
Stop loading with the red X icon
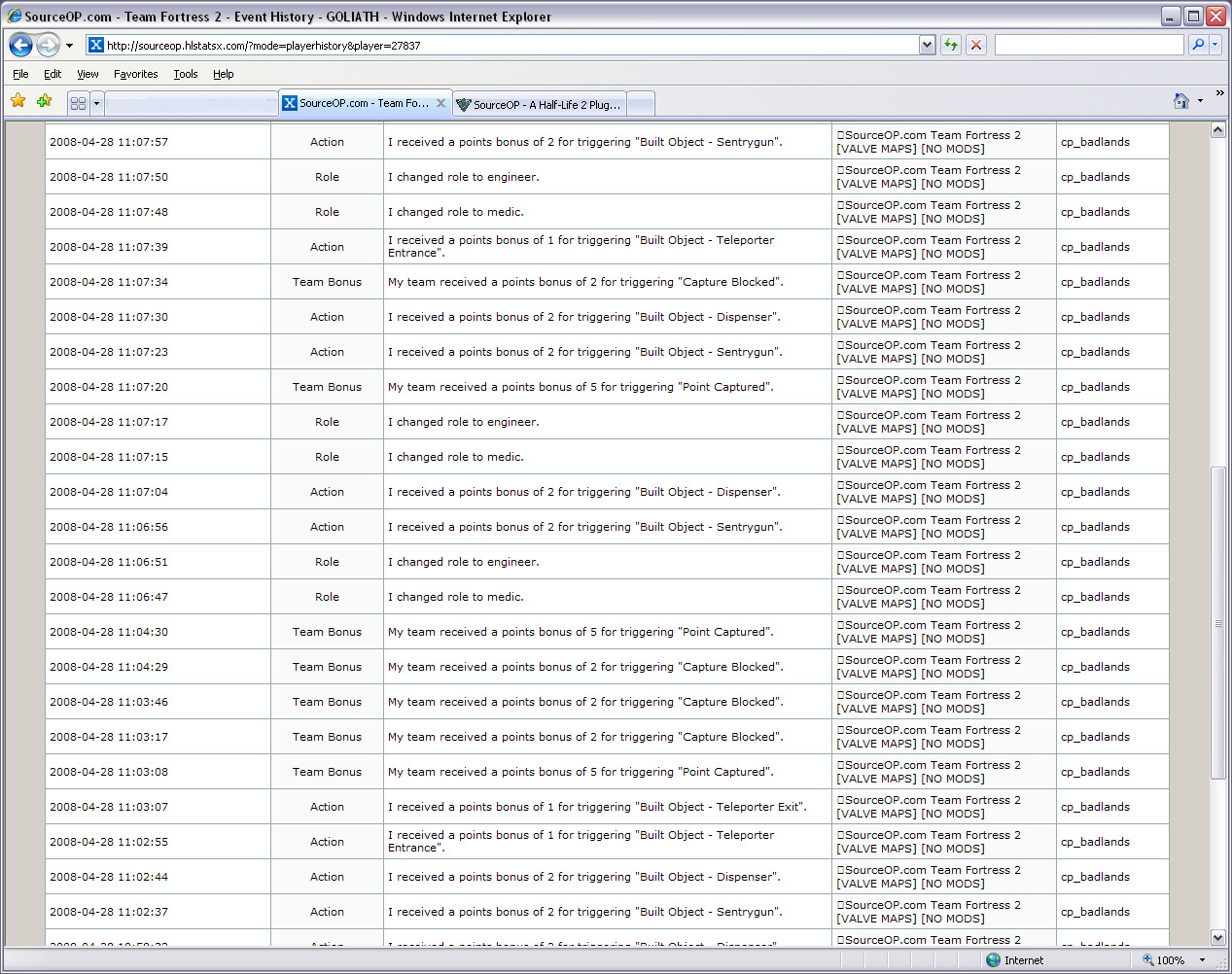pyautogui.click(x=976, y=45)
